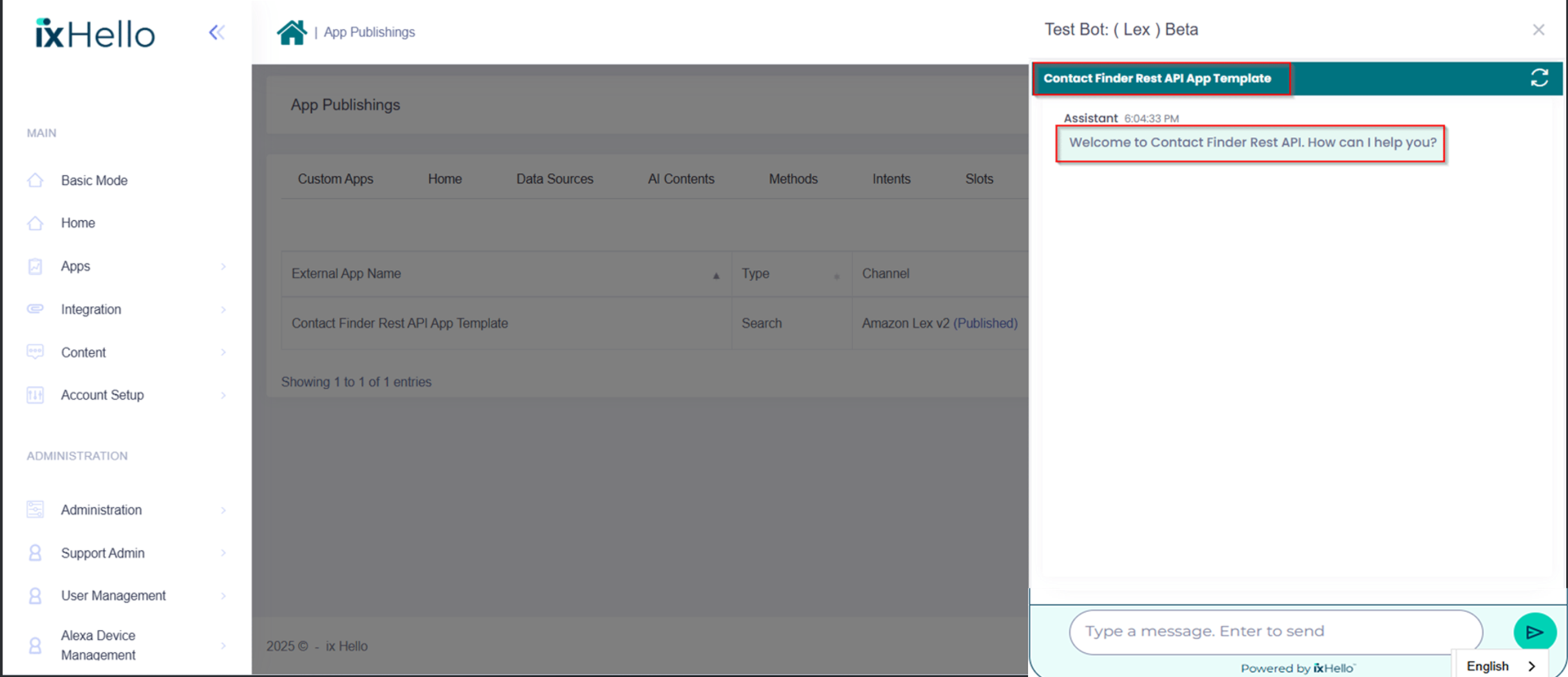Switch to the AI Contents tab
Viewport: 1568px width, 677px height.
tap(680, 179)
